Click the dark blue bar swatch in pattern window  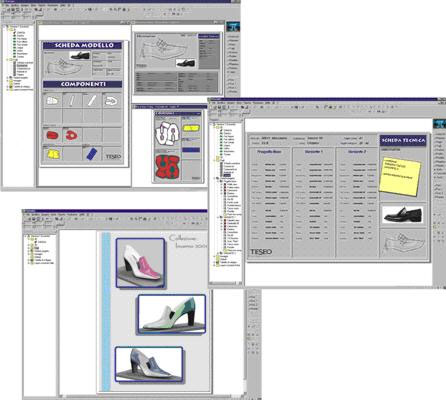(191, 150)
